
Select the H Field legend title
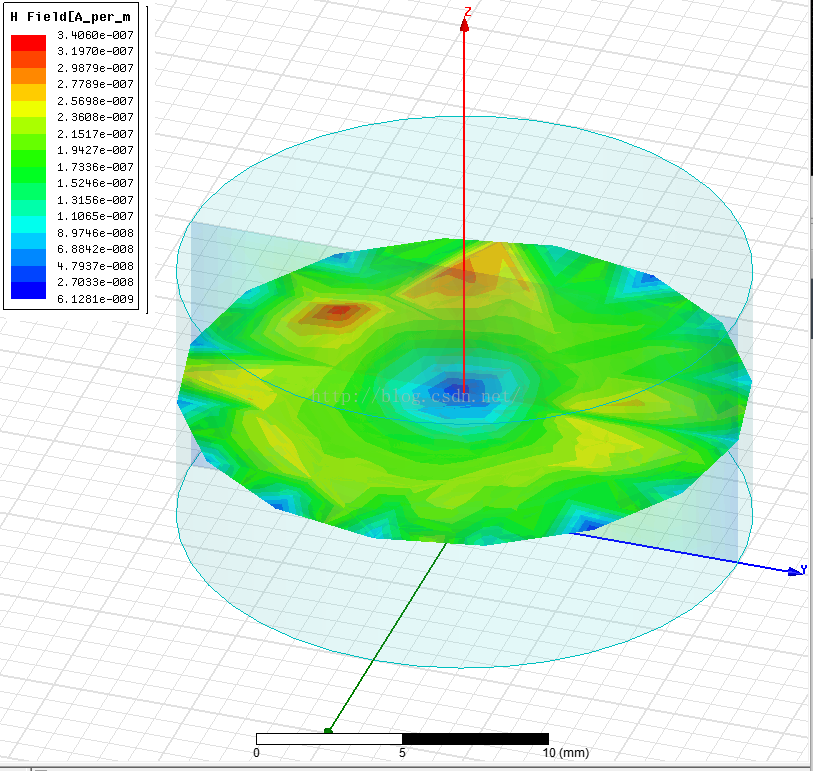(x=71, y=17)
